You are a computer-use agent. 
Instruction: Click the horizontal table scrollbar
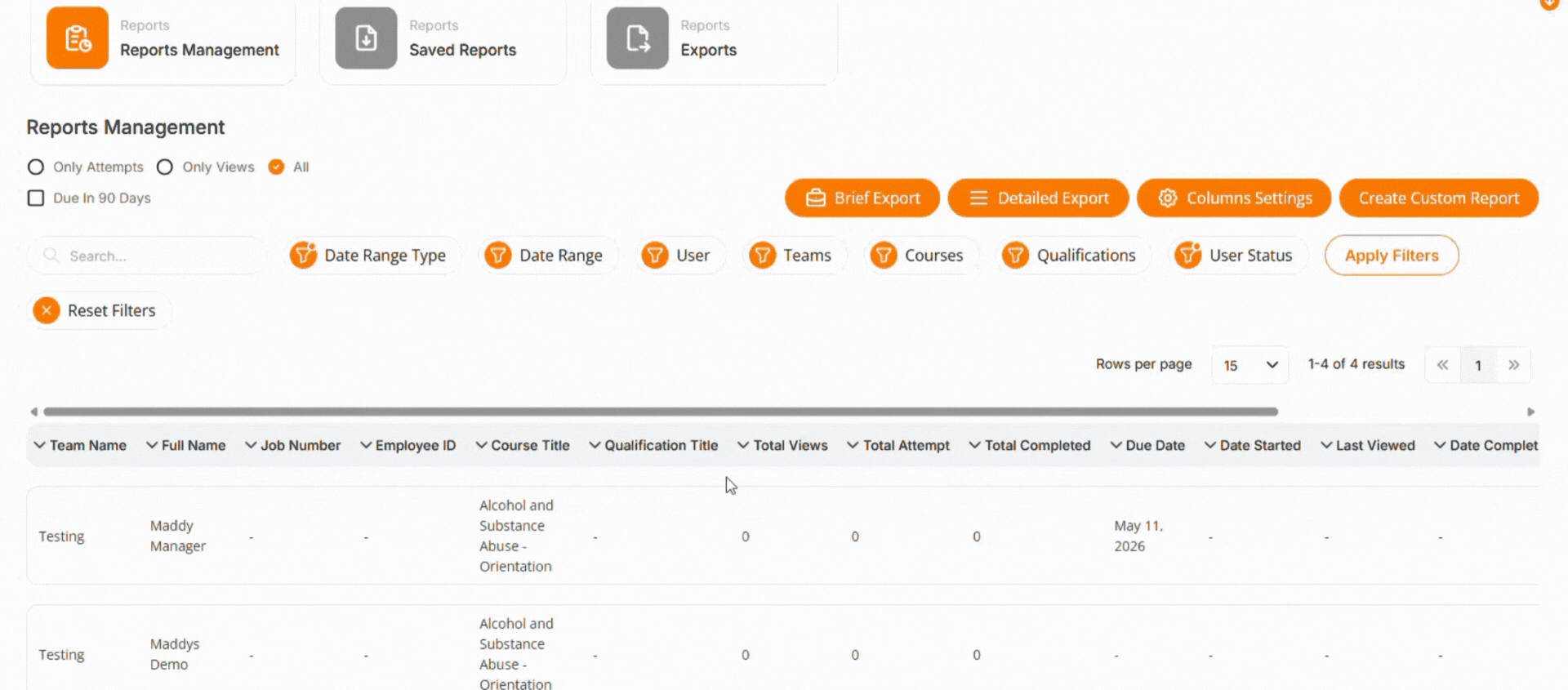[660, 412]
